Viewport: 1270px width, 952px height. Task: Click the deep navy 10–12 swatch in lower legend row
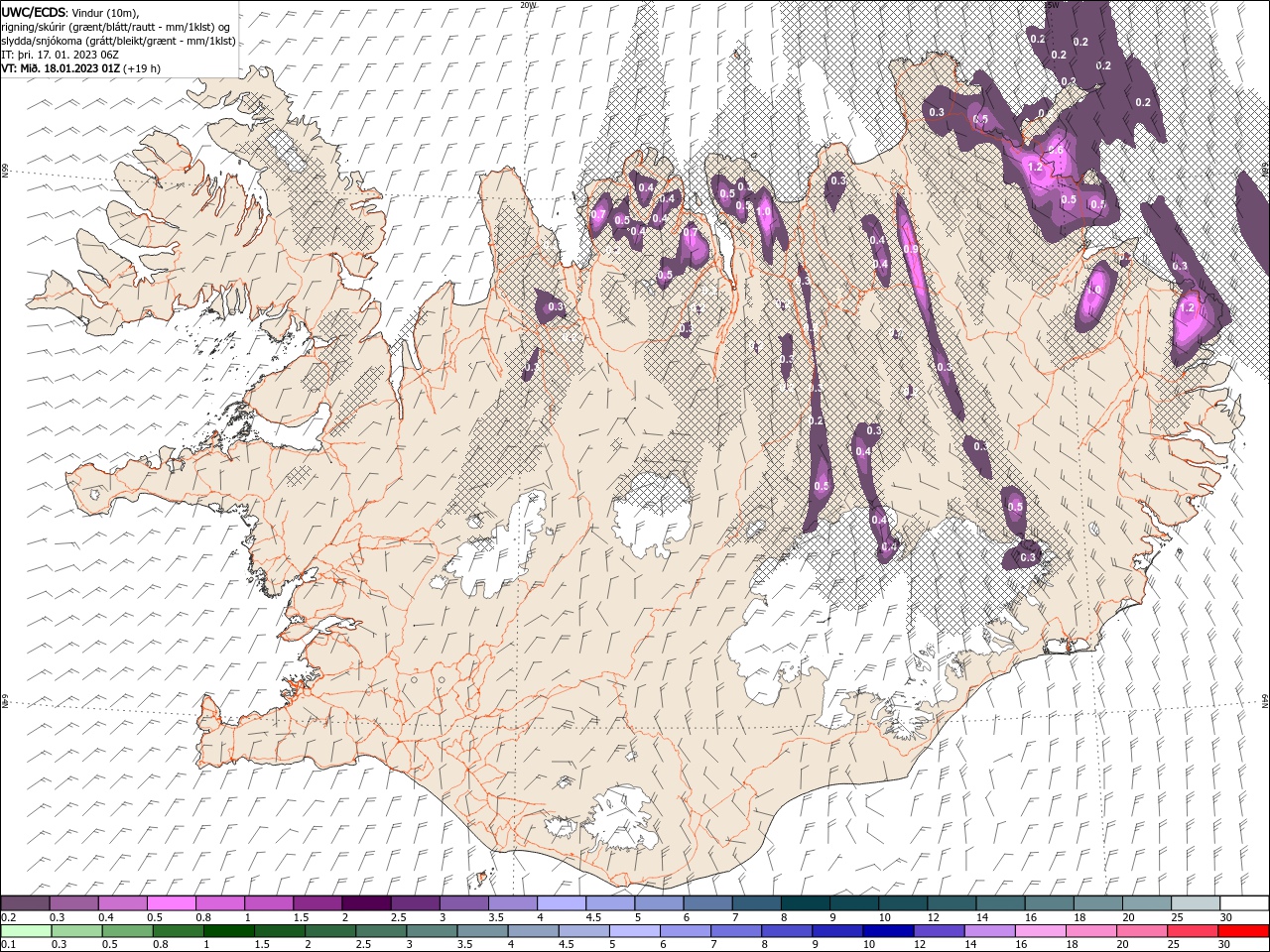tap(887, 931)
